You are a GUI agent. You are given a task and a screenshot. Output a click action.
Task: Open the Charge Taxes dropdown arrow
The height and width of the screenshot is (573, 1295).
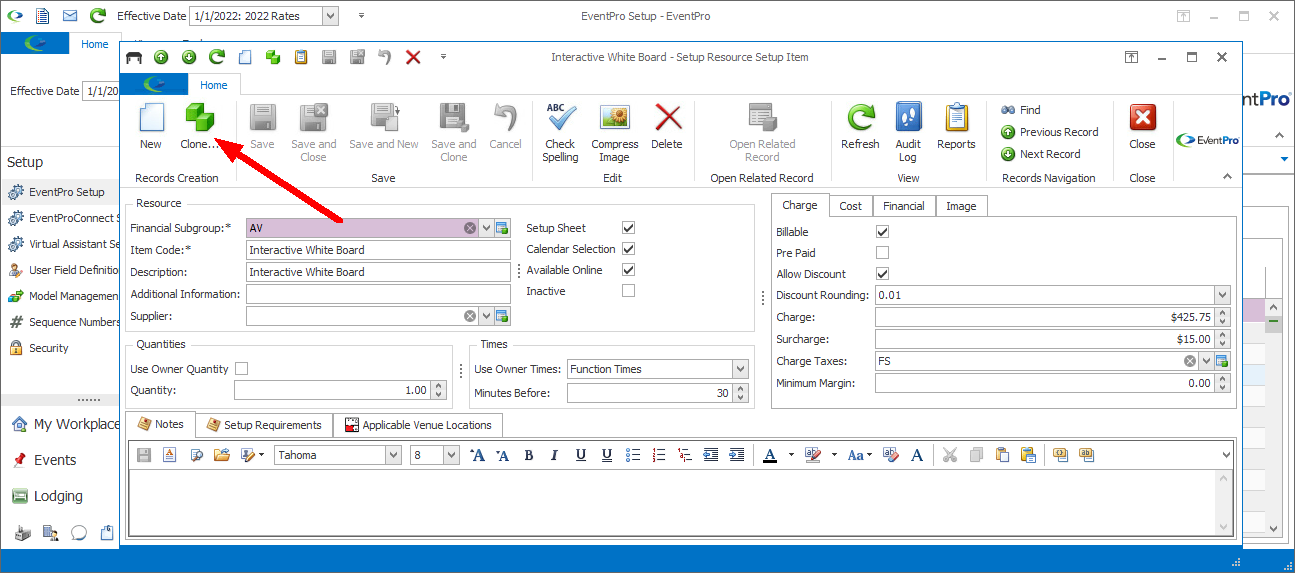tap(1206, 361)
